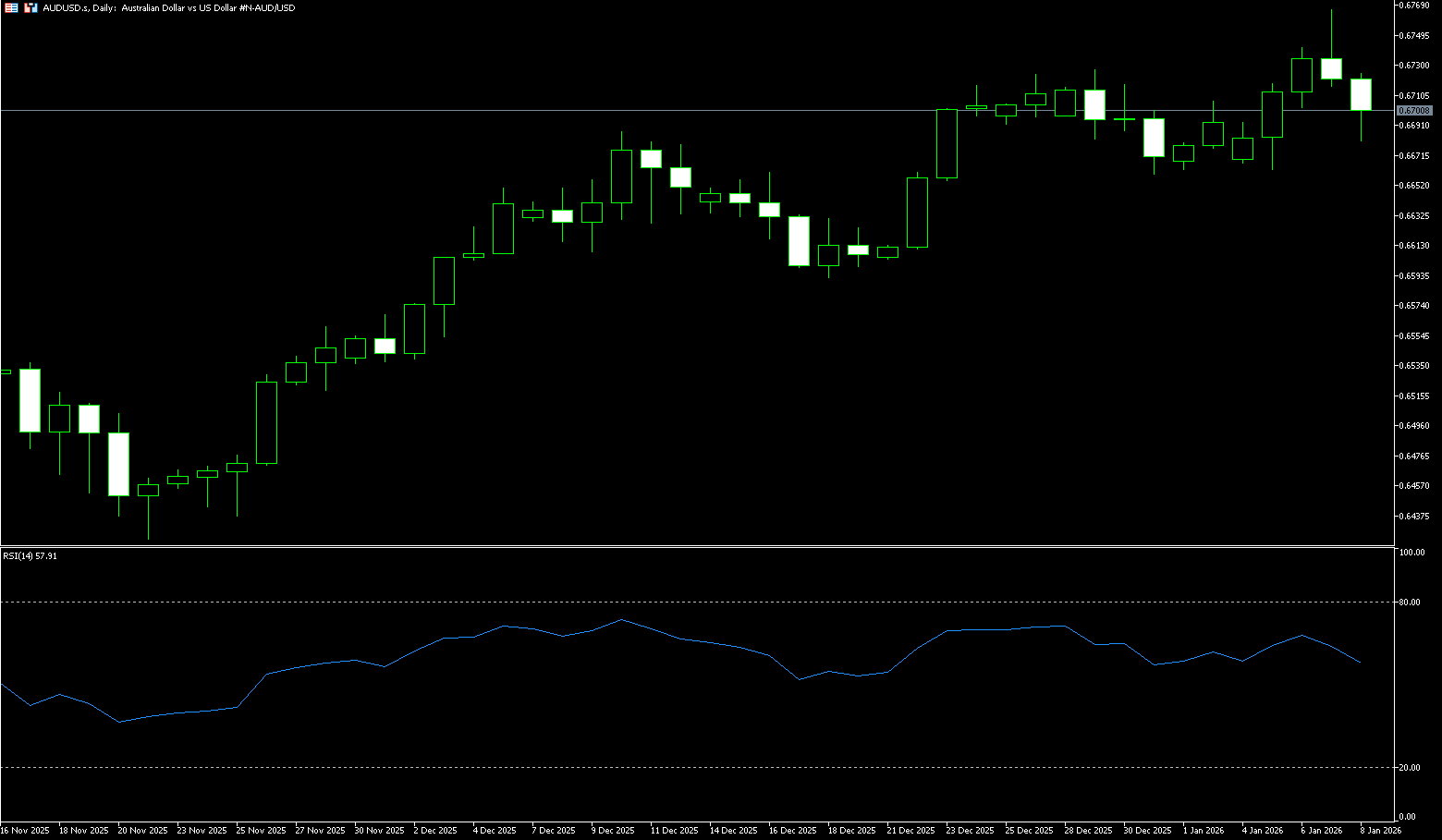Image resolution: width=1442 pixels, height=840 pixels.
Task: Click the Depth of Market icon in chart header
Action: tap(11, 7)
